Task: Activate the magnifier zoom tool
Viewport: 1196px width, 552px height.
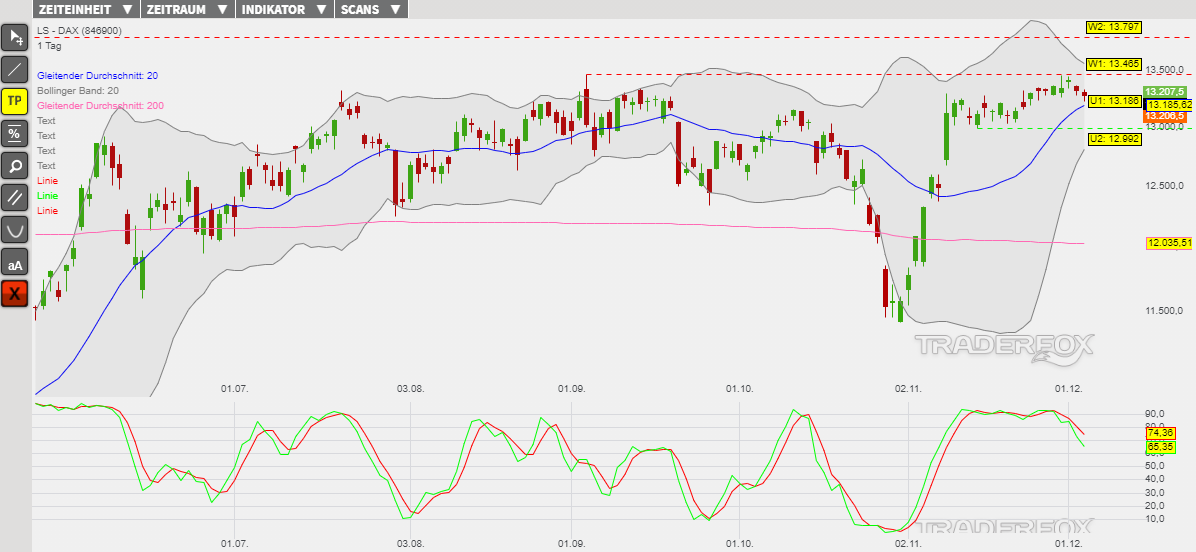Action: (14, 165)
